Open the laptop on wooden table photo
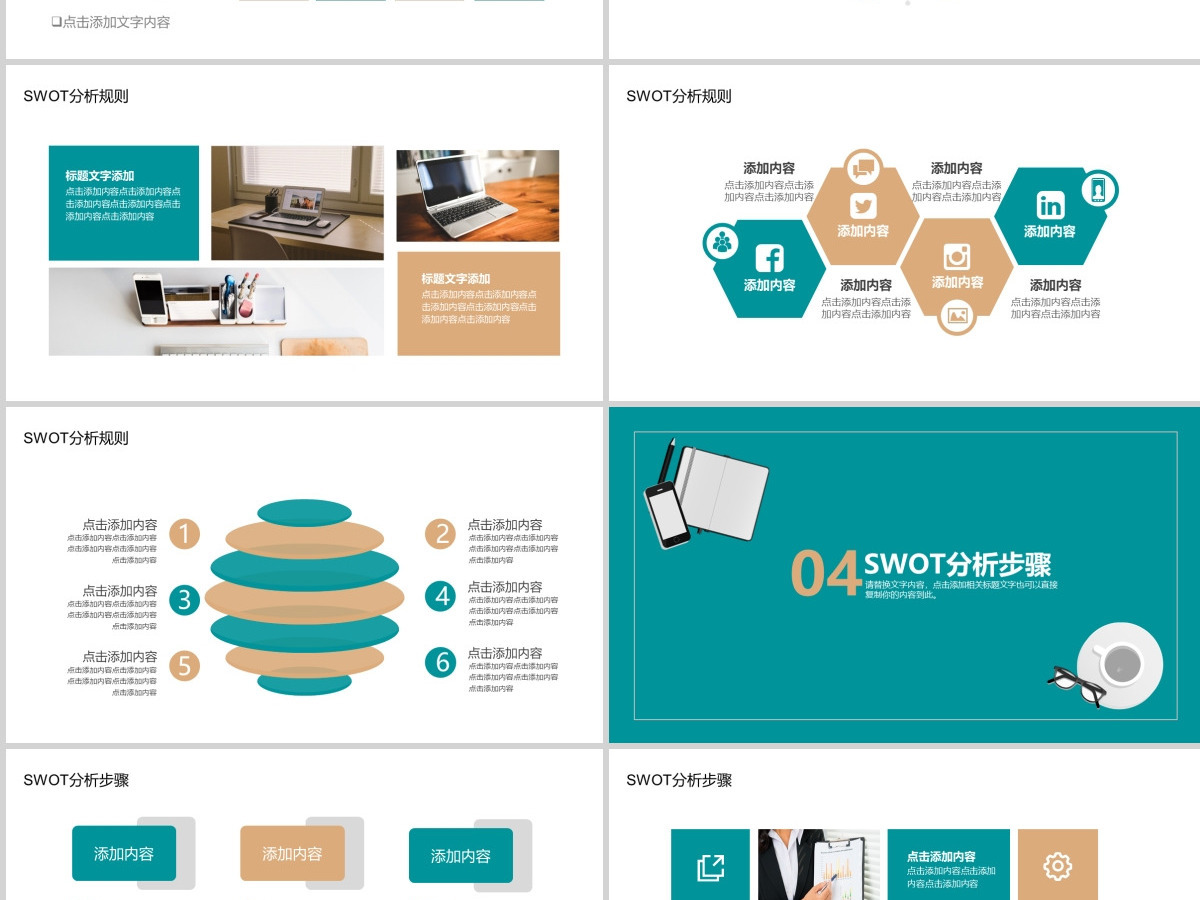 478,196
